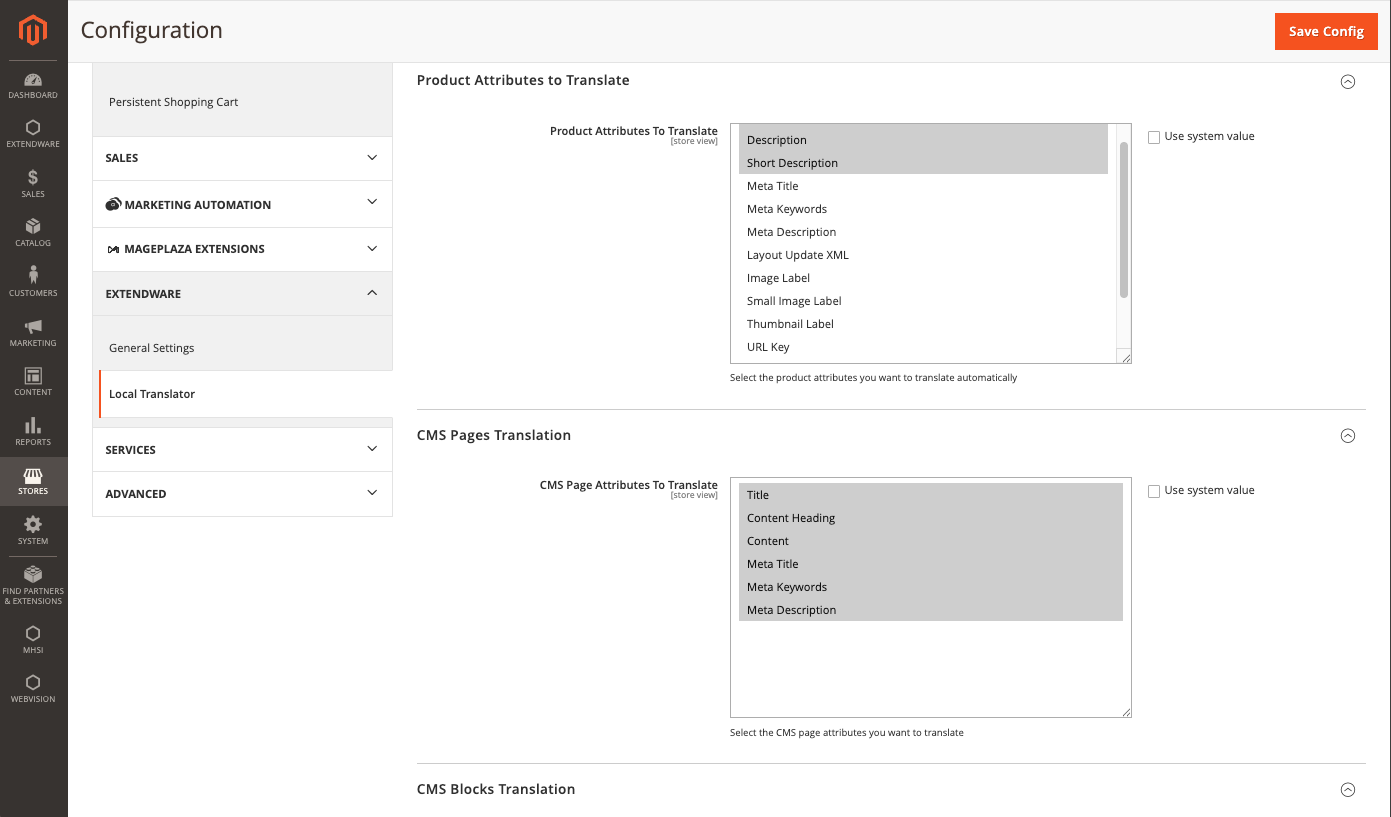1391x817 pixels.
Task: Enable Use system value for CMS Page Attributes
Action: tap(1154, 491)
